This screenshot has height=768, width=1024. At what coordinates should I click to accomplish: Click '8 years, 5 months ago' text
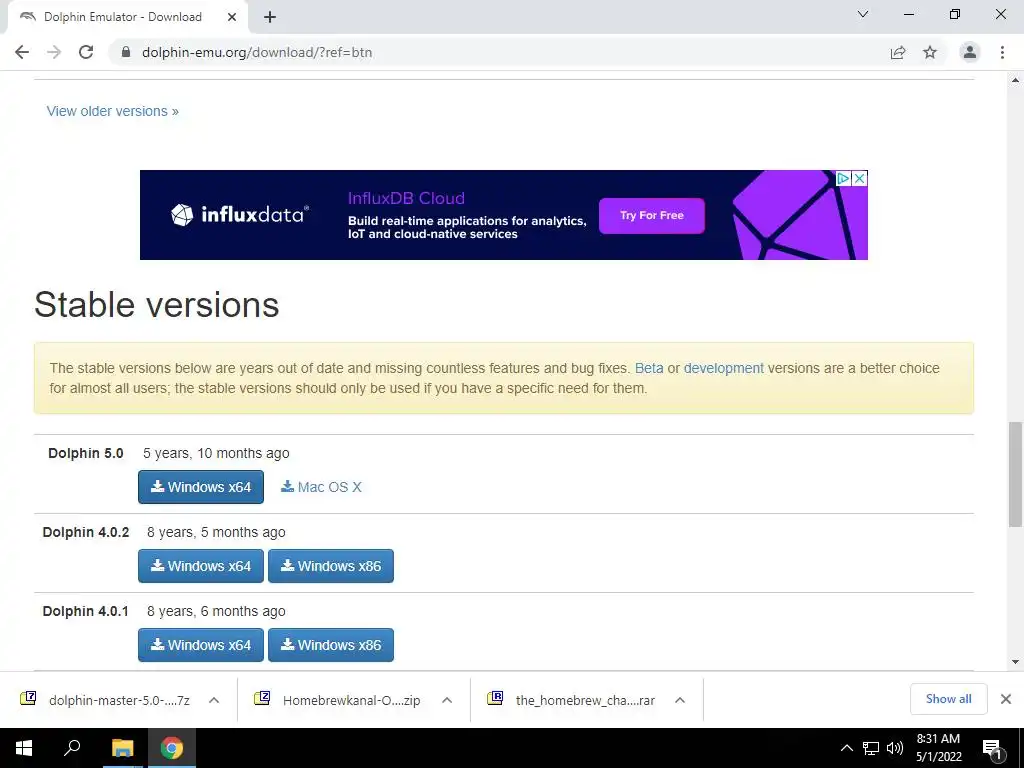(216, 532)
